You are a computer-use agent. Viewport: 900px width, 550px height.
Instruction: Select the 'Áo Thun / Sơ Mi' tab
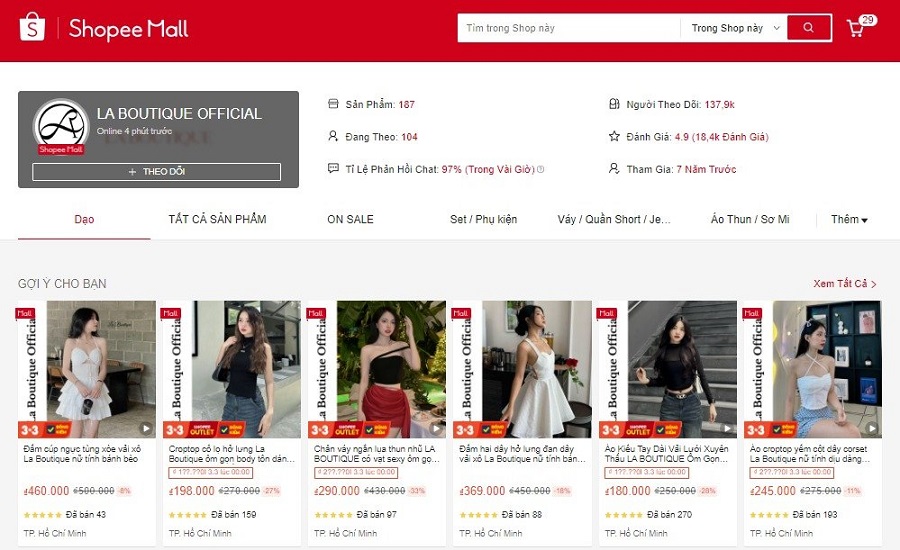coord(750,219)
